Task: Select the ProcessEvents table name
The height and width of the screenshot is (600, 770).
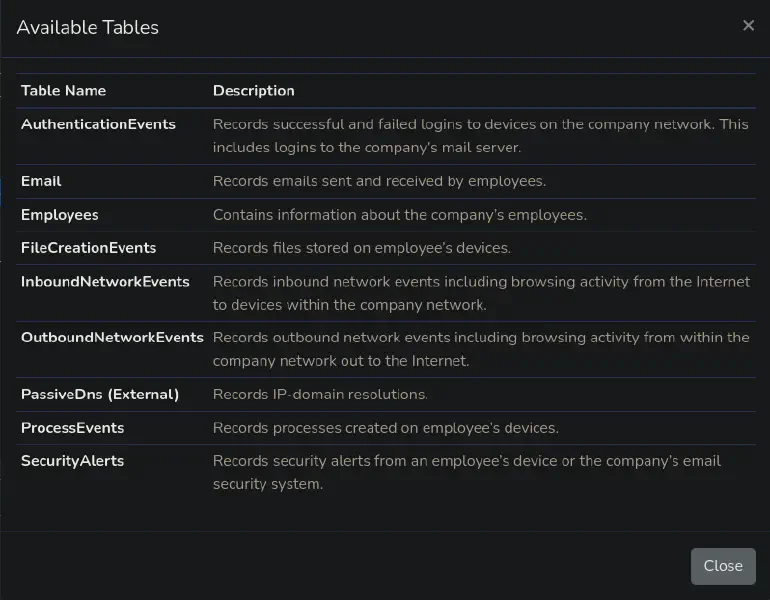Action: (x=73, y=428)
